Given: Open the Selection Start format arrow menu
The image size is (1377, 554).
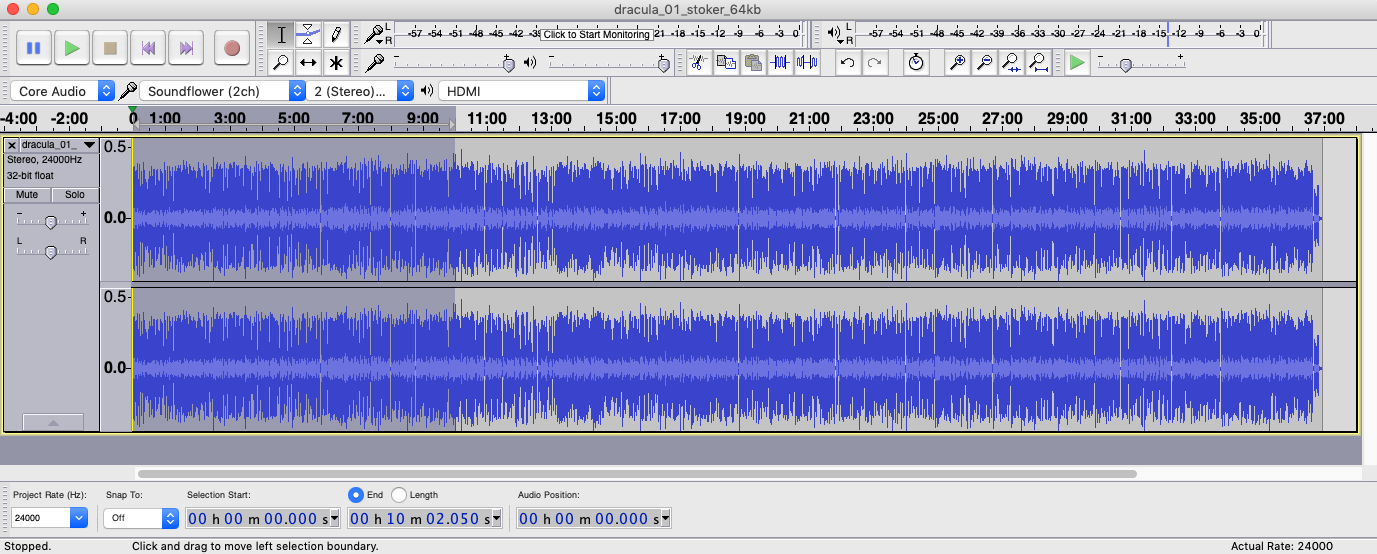Looking at the screenshot, I should point(335,518).
